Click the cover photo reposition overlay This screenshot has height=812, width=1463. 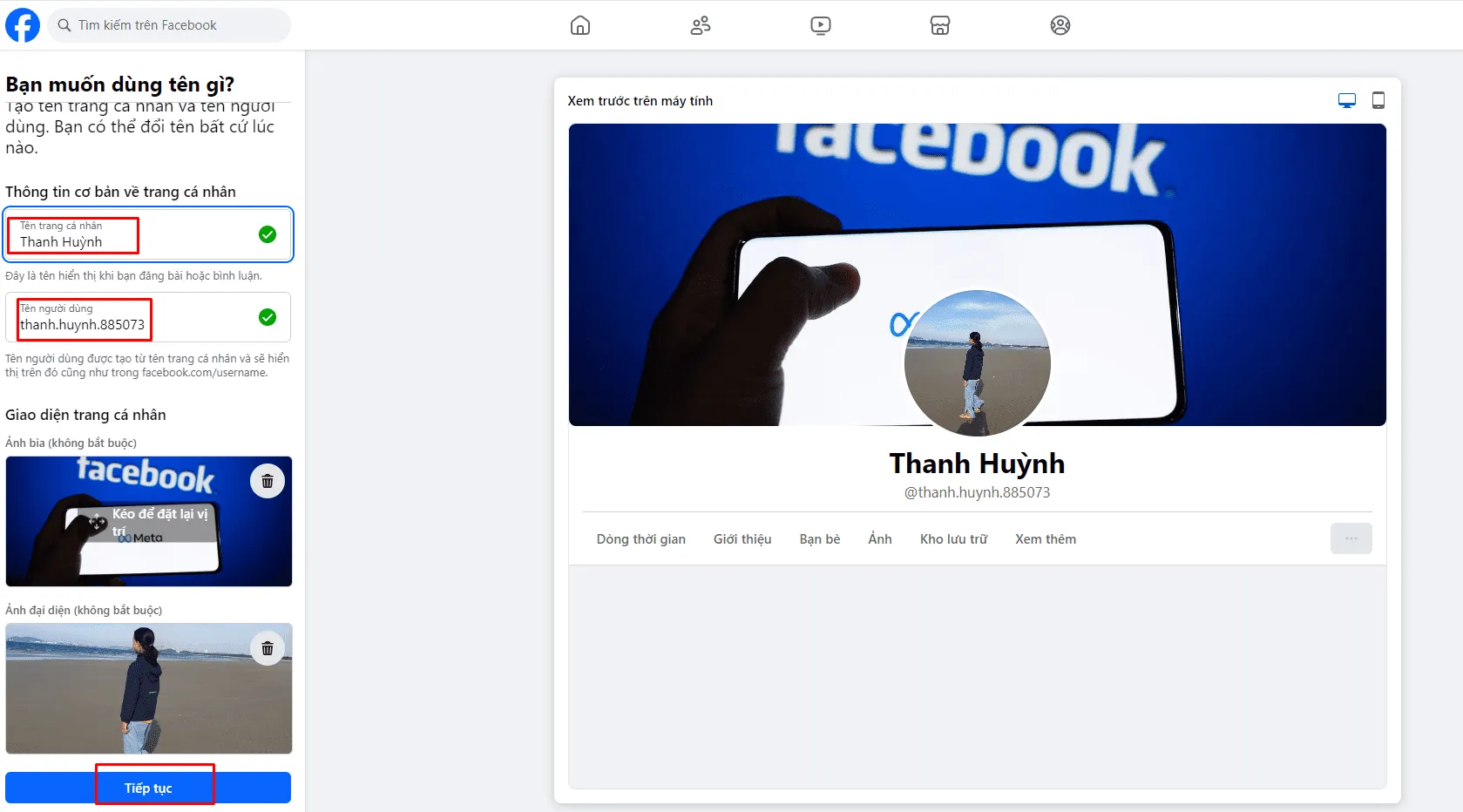coord(149,521)
